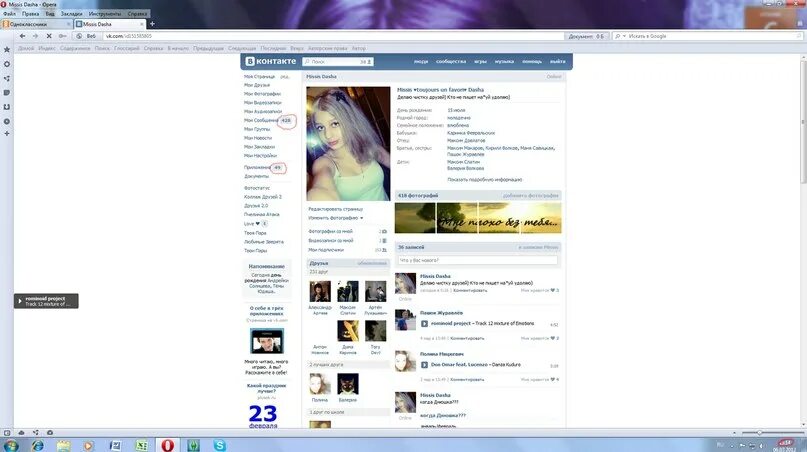Click the vk.com address bar
Screen dimensions: 807x452
pos(334,36)
